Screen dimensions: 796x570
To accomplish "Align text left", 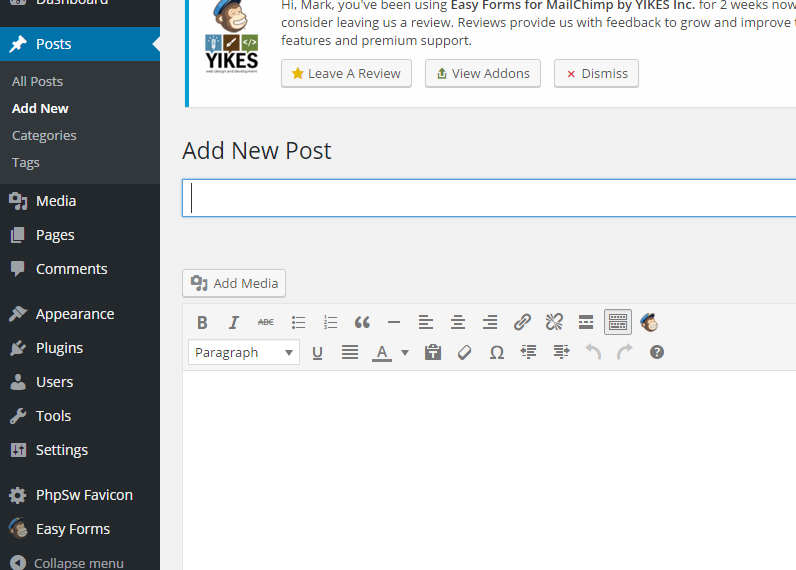I will pos(425,322).
